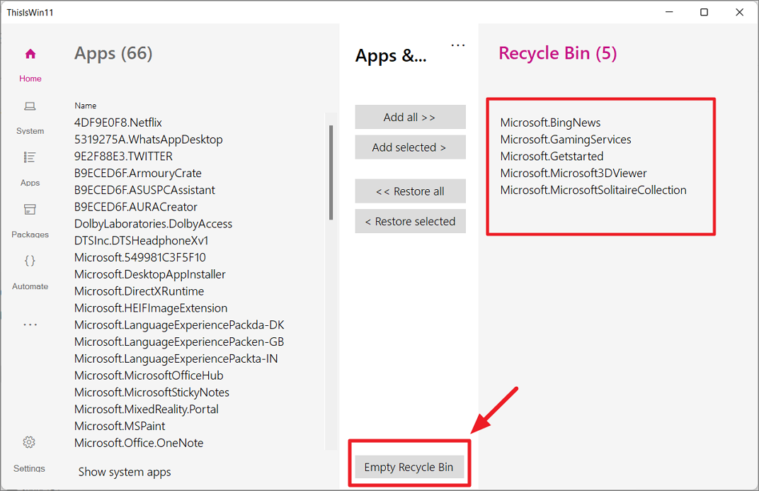Select 5319275A.WhatsAppDesktop app
The height and width of the screenshot is (491, 759).
pos(148,139)
